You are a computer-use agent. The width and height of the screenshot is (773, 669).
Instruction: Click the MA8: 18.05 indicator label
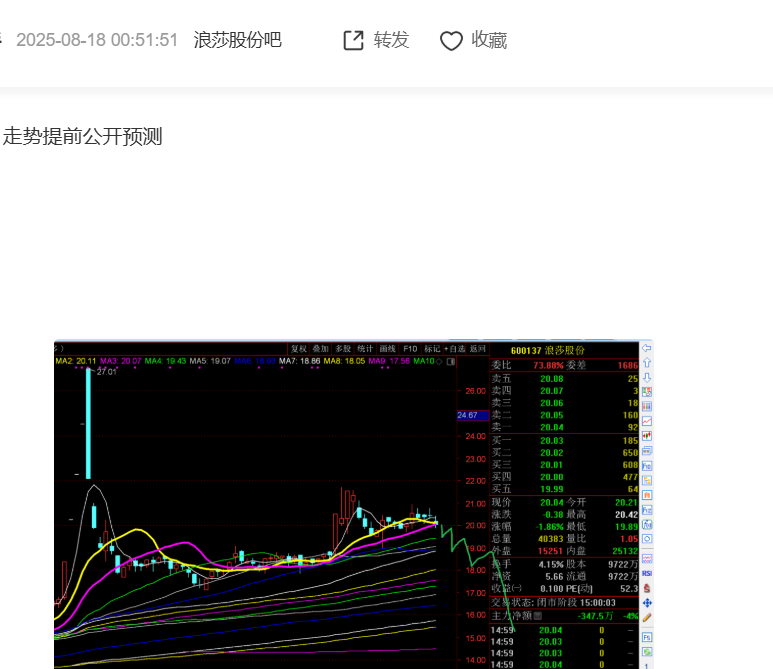click(344, 361)
